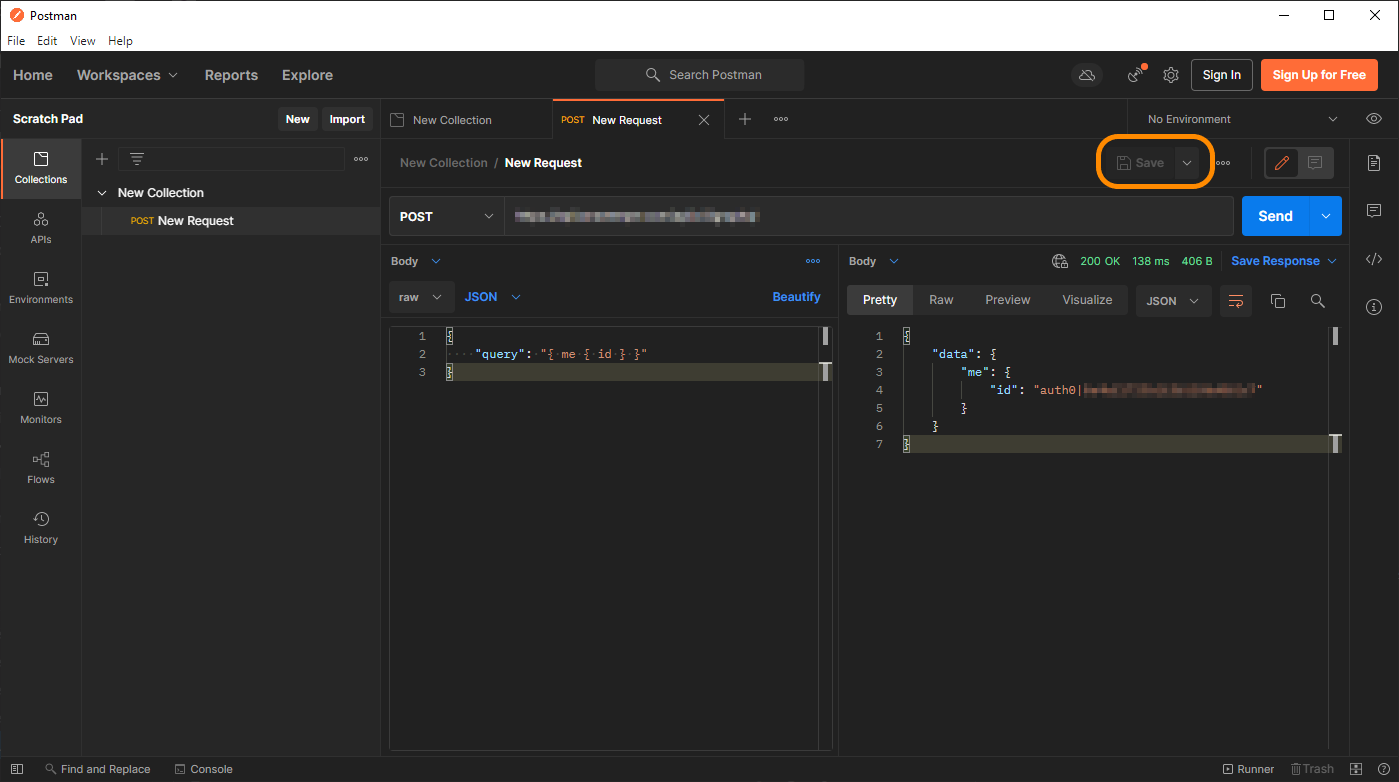
Task: Close the New Request tab
Action: (704, 120)
